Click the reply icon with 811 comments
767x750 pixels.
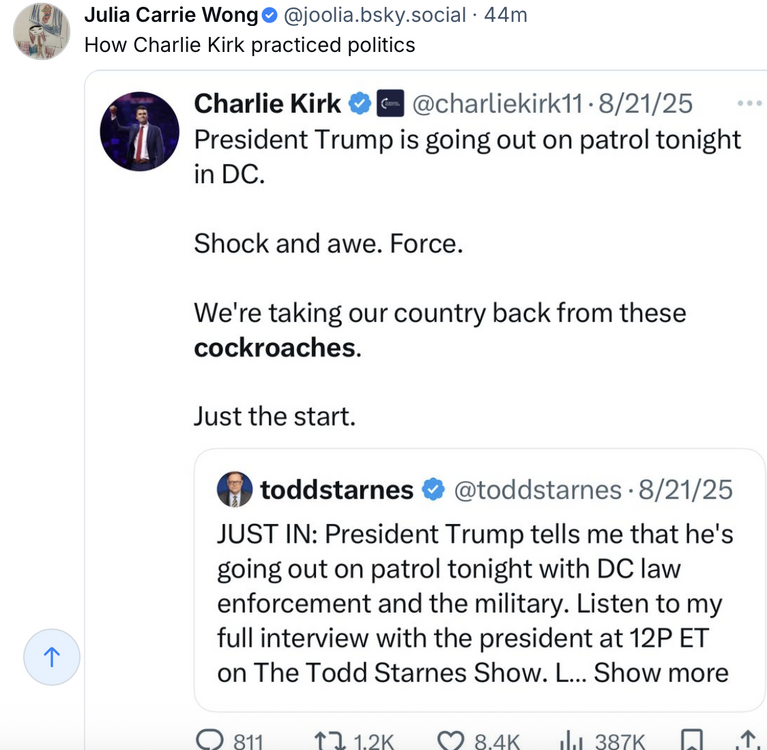(209, 740)
